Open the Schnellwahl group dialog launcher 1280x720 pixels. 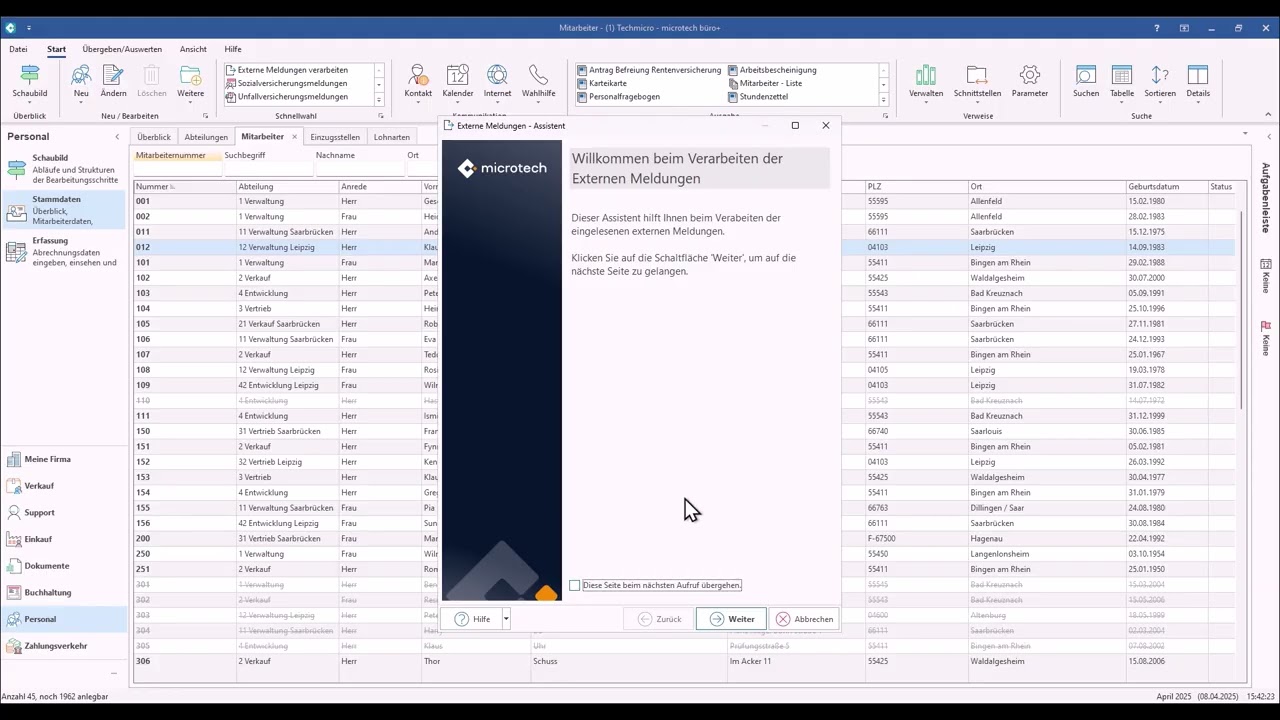coord(380,116)
